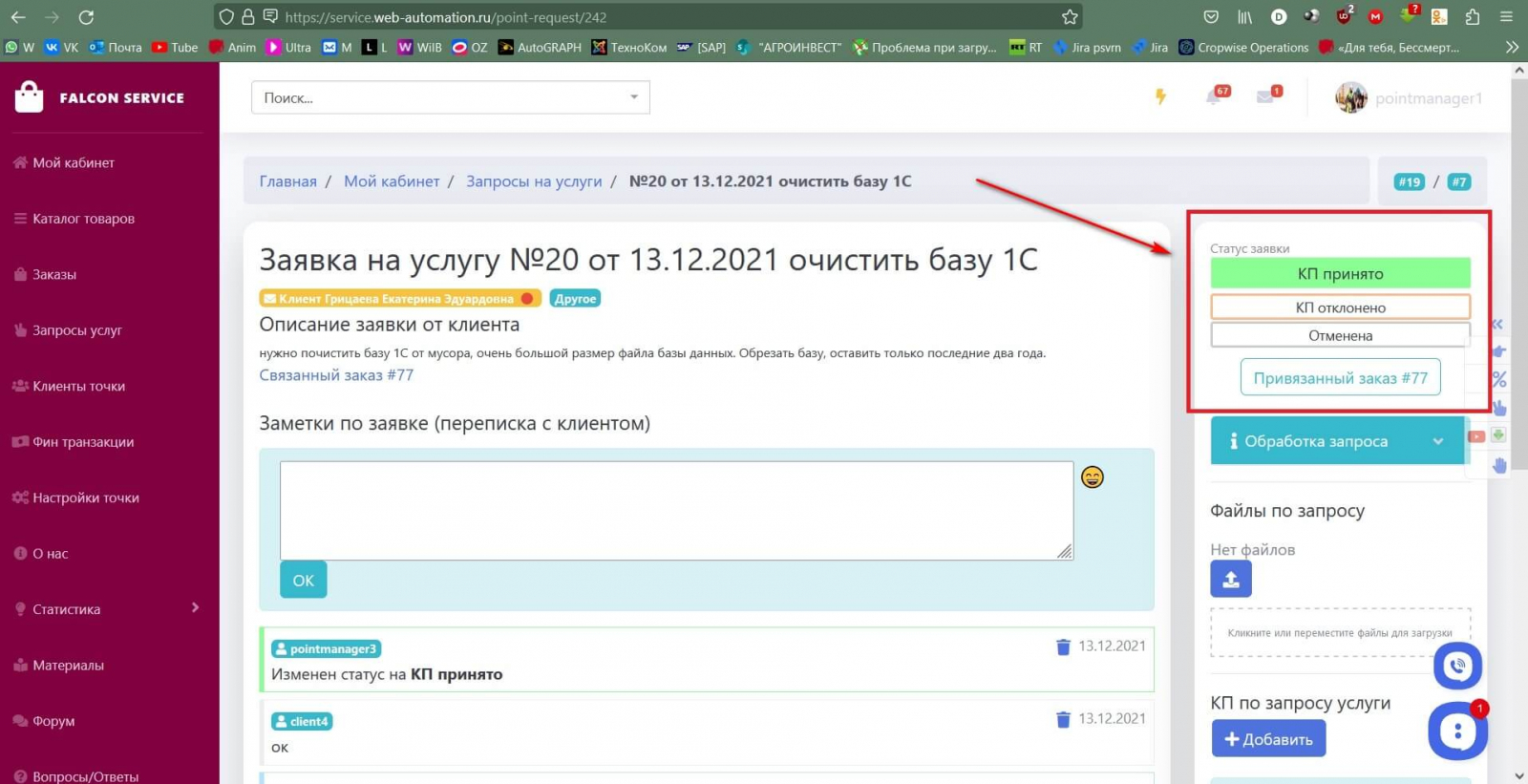Open Привязанный заказ #77 button
1528x784 pixels.
click(1340, 378)
